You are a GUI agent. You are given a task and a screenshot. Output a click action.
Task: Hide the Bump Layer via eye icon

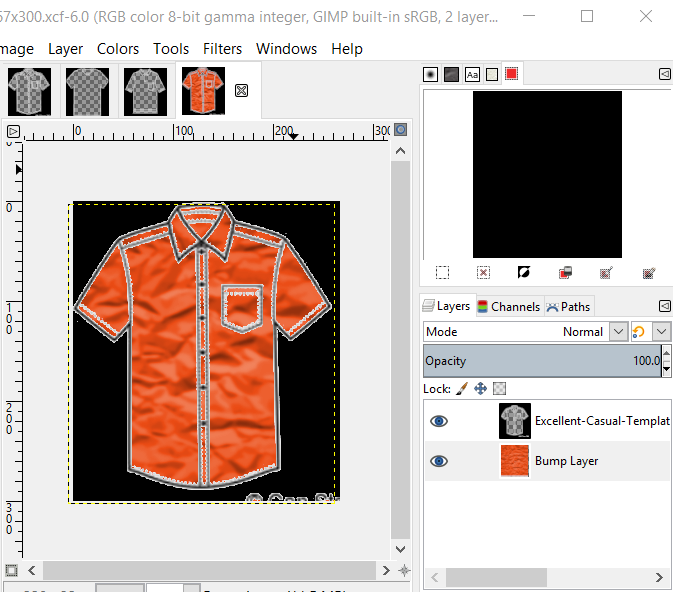438,461
